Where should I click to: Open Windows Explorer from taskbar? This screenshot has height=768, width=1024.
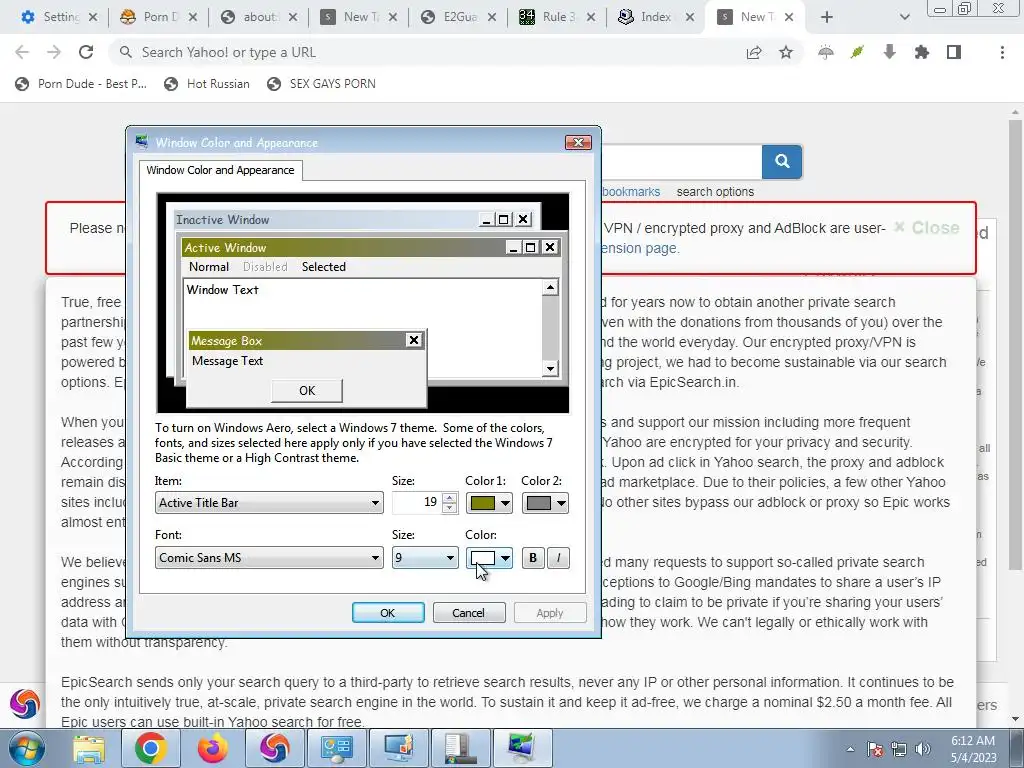88,748
